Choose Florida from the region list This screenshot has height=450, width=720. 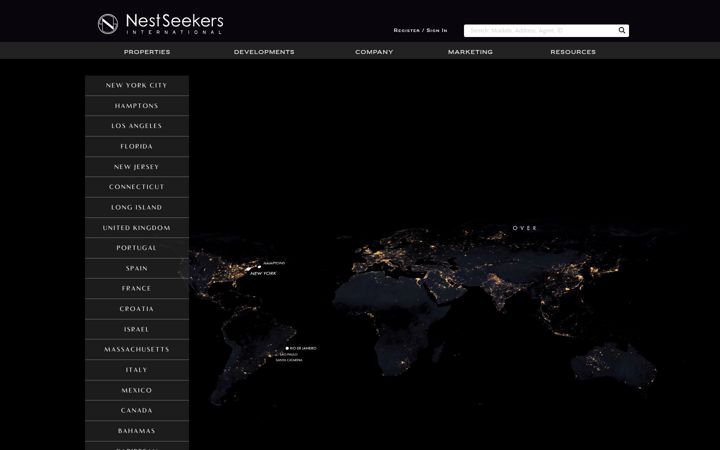coord(137,146)
